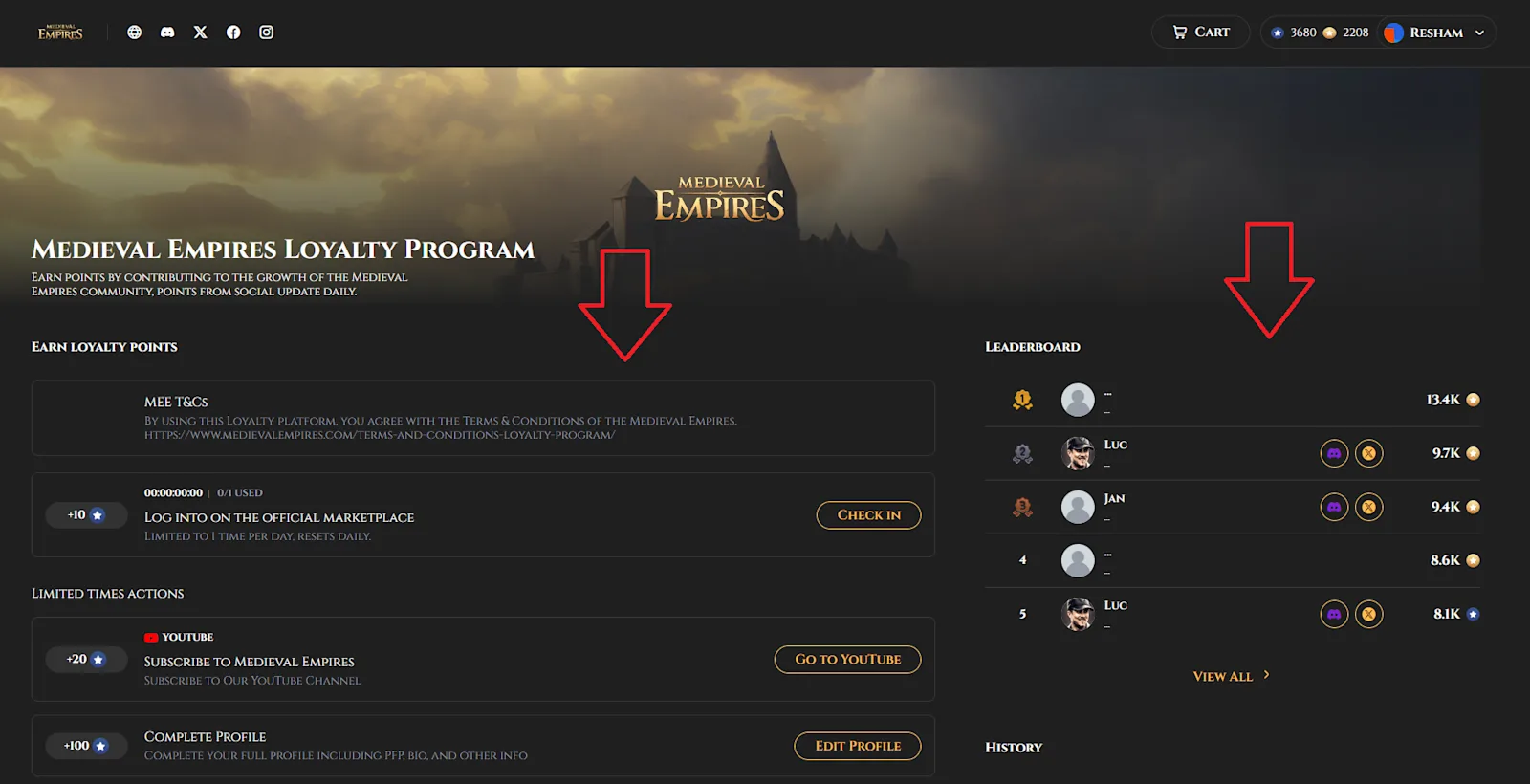Open the website globe icon in header

(135, 33)
